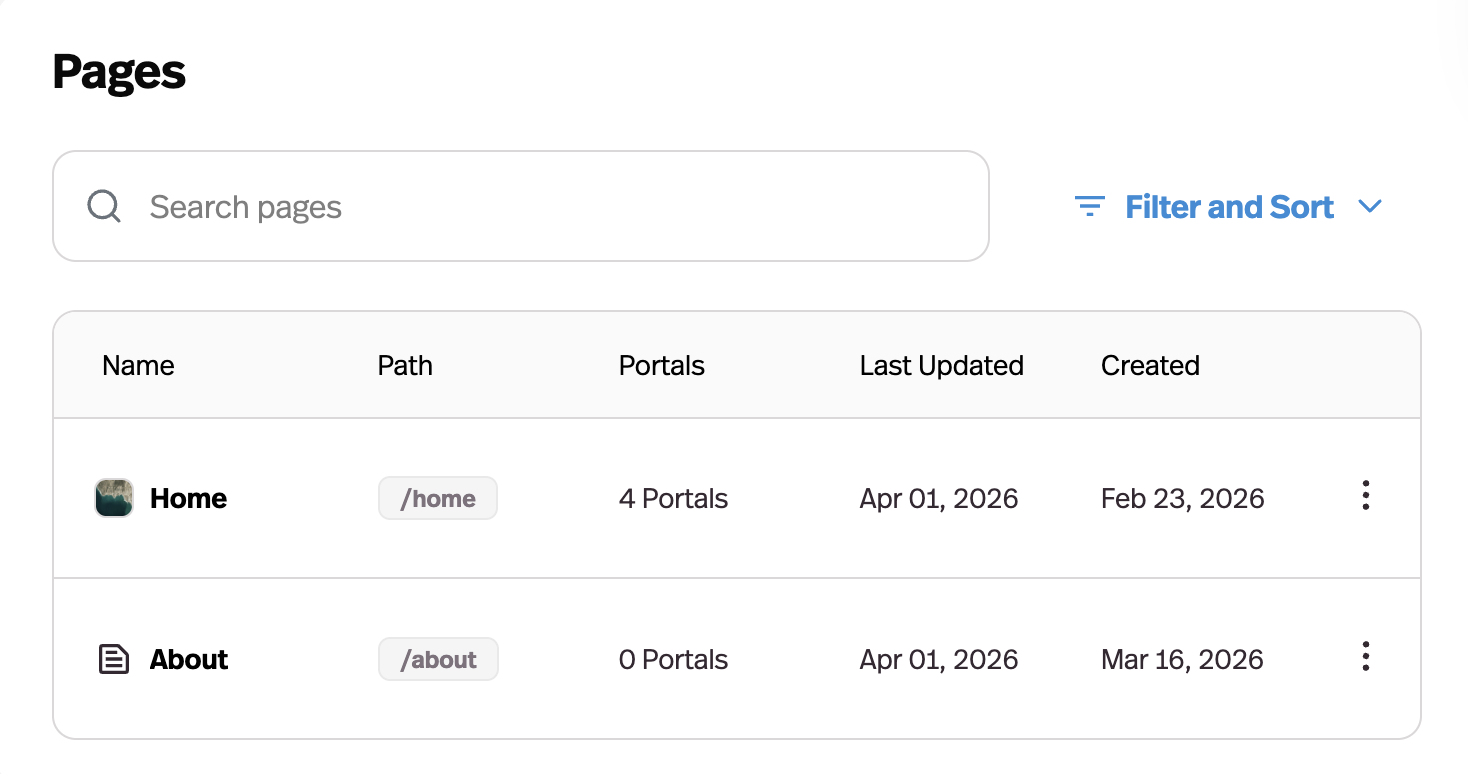Open the Home page

(x=188, y=498)
